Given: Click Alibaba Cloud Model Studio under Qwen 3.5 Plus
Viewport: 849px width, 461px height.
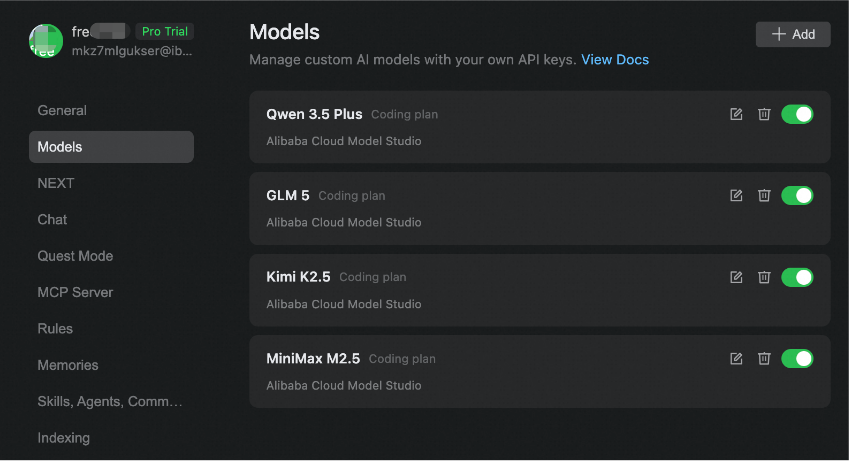Looking at the screenshot, I should pyautogui.click(x=343, y=141).
